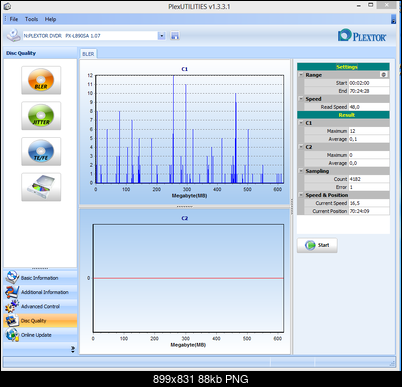The image size is (402, 387).
Task: Expand sidebar overflow chevron at bottom
Action: tap(73, 349)
